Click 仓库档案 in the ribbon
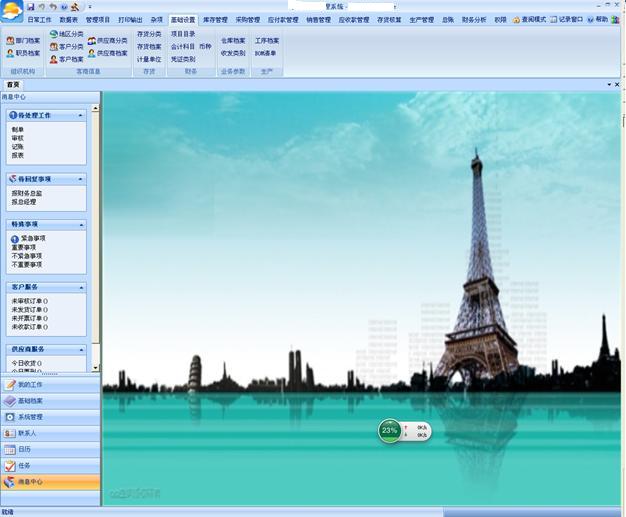Image resolution: width=626 pixels, height=517 pixels. coord(233,40)
